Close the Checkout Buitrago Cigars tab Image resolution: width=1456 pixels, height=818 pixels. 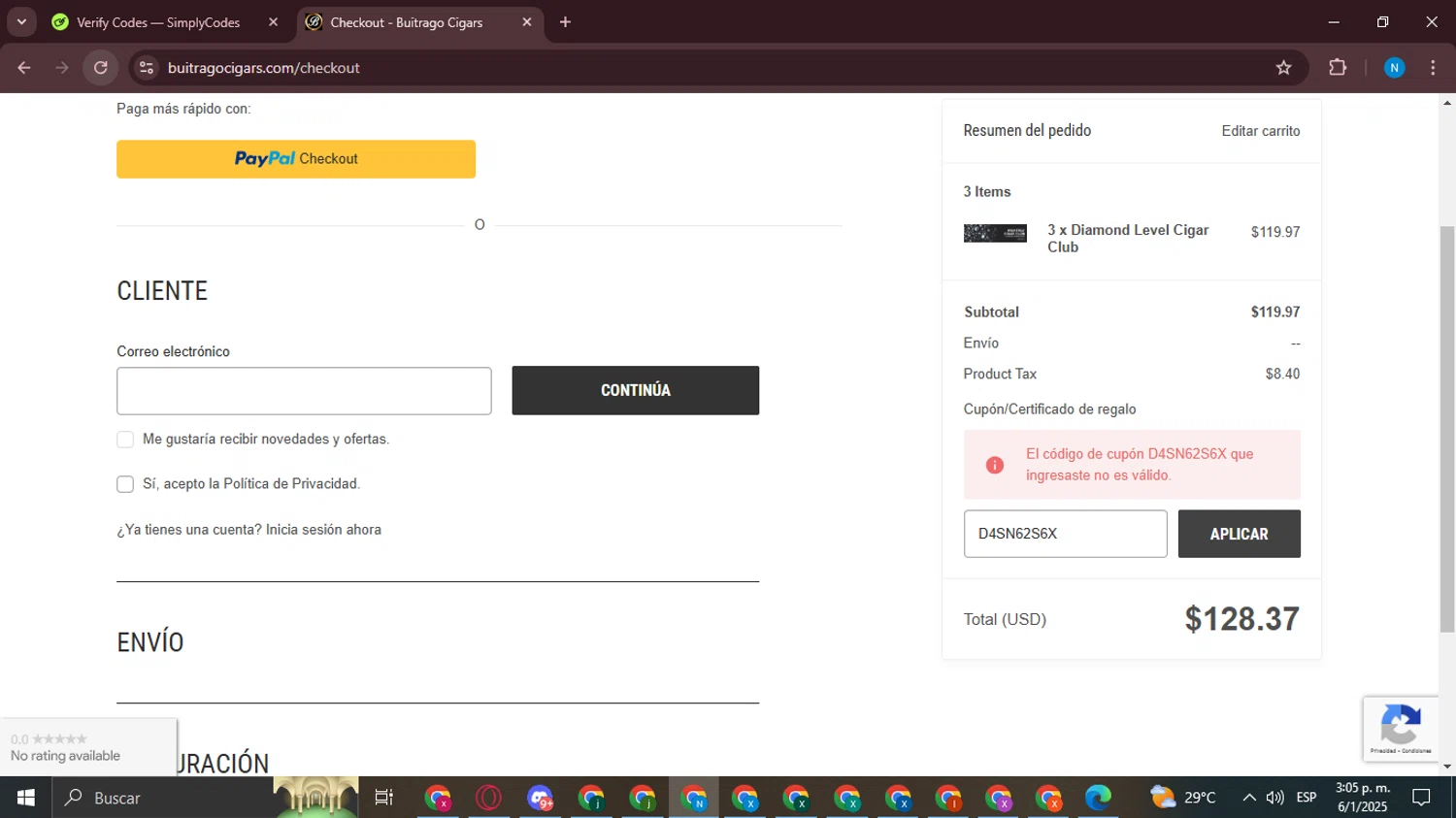tap(527, 22)
